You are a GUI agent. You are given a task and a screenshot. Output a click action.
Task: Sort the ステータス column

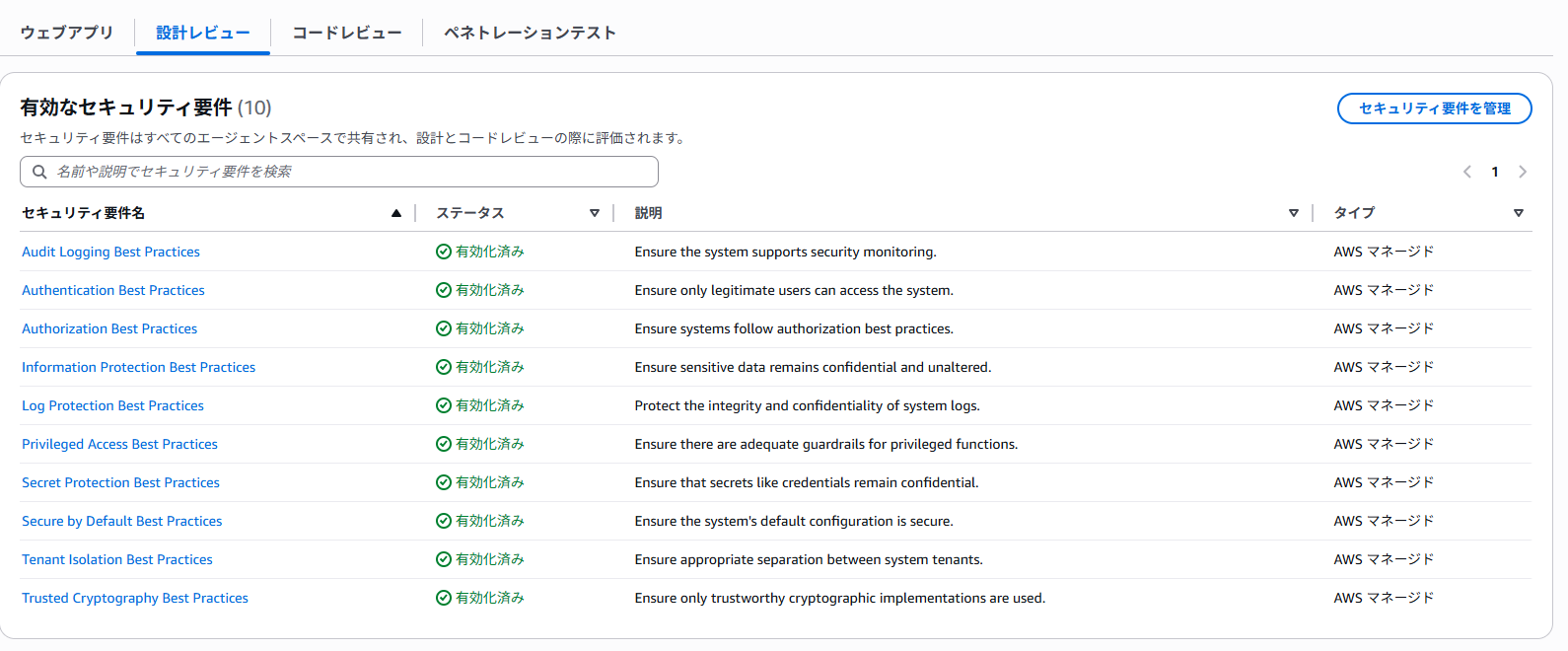tap(595, 213)
